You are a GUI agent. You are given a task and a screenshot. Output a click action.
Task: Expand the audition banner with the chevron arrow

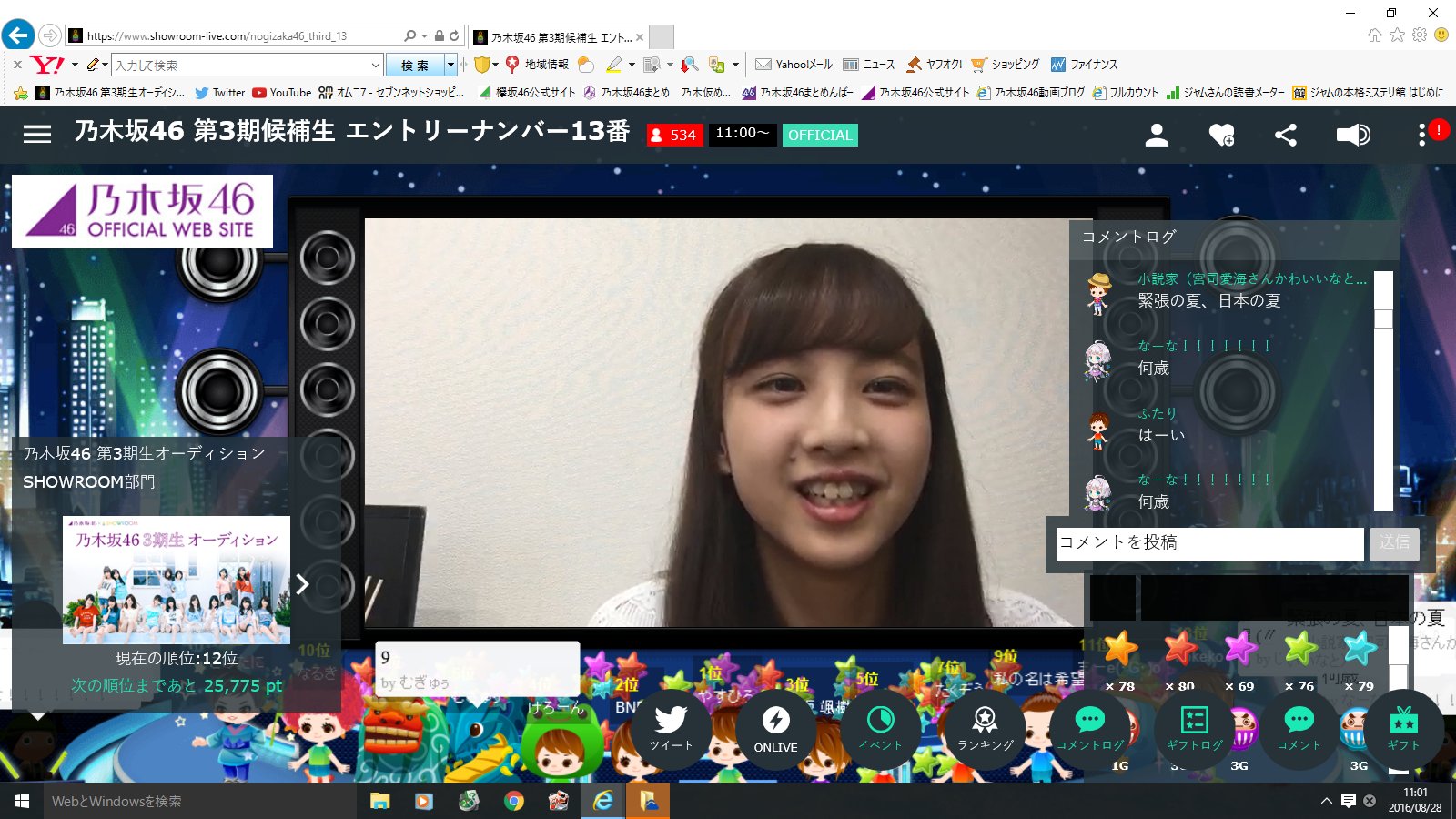point(303,584)
